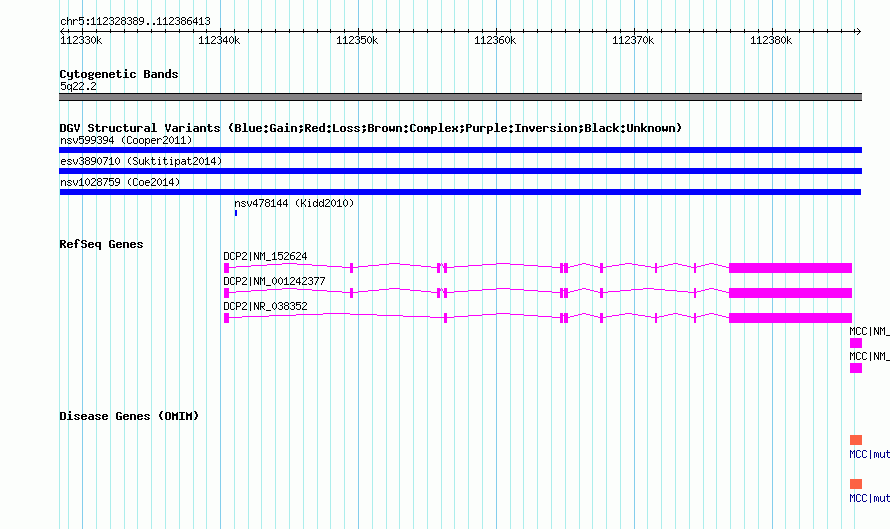The height and width of the screenshot is (529, 890).
Task: Click the large last exon of DCP2|NM_001242377
Action: (790, 293)
